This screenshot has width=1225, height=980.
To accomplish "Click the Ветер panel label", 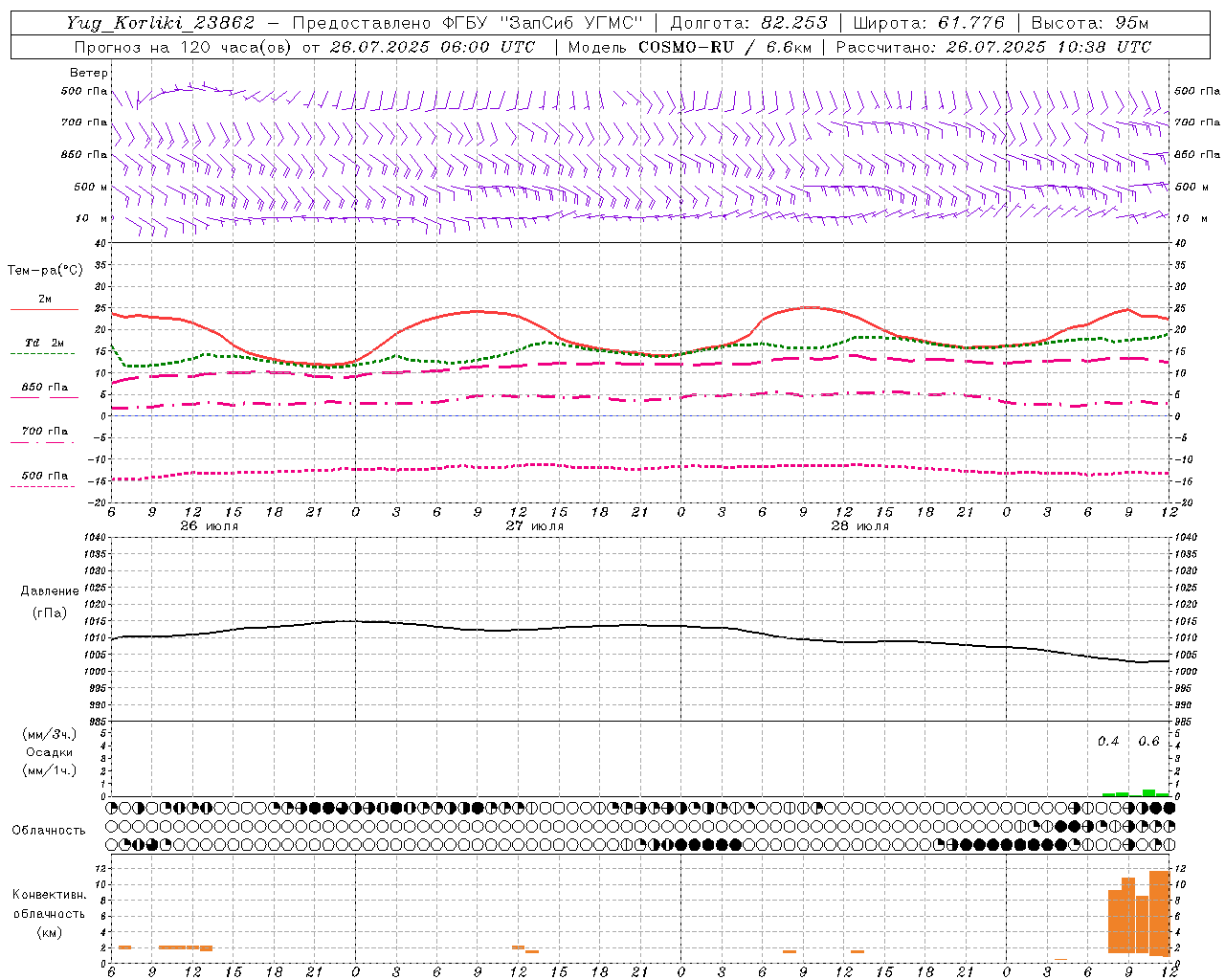I will click(89, 73).
